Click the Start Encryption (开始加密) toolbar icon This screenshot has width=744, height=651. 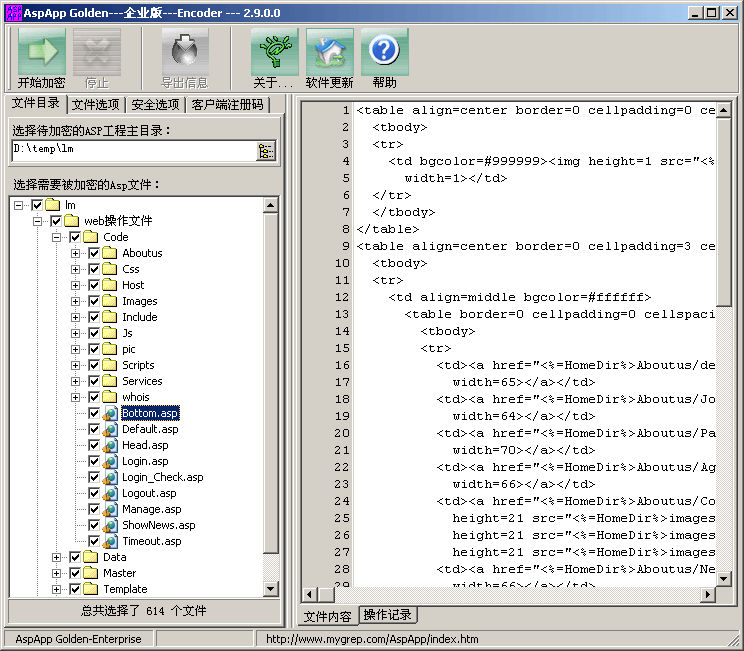click(x=41, y=52)
